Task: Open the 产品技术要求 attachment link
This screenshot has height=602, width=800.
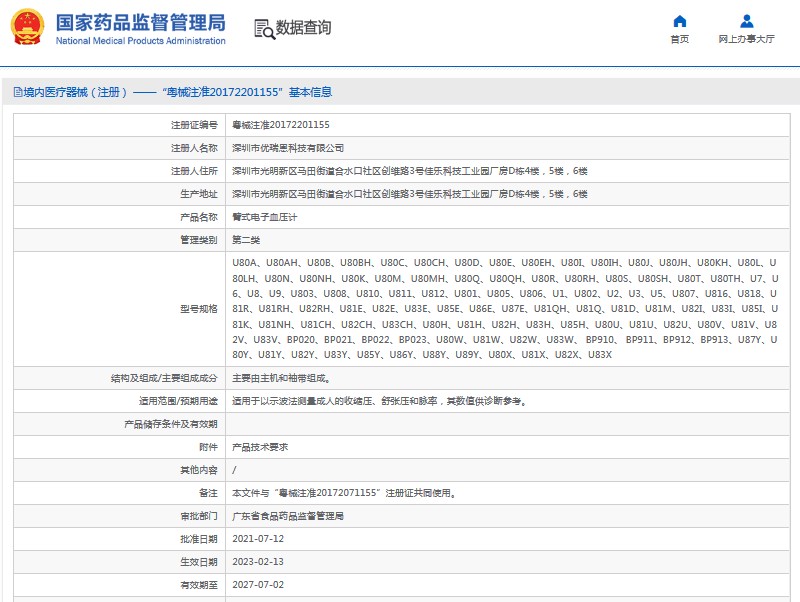Action: [x=260, y=447]
